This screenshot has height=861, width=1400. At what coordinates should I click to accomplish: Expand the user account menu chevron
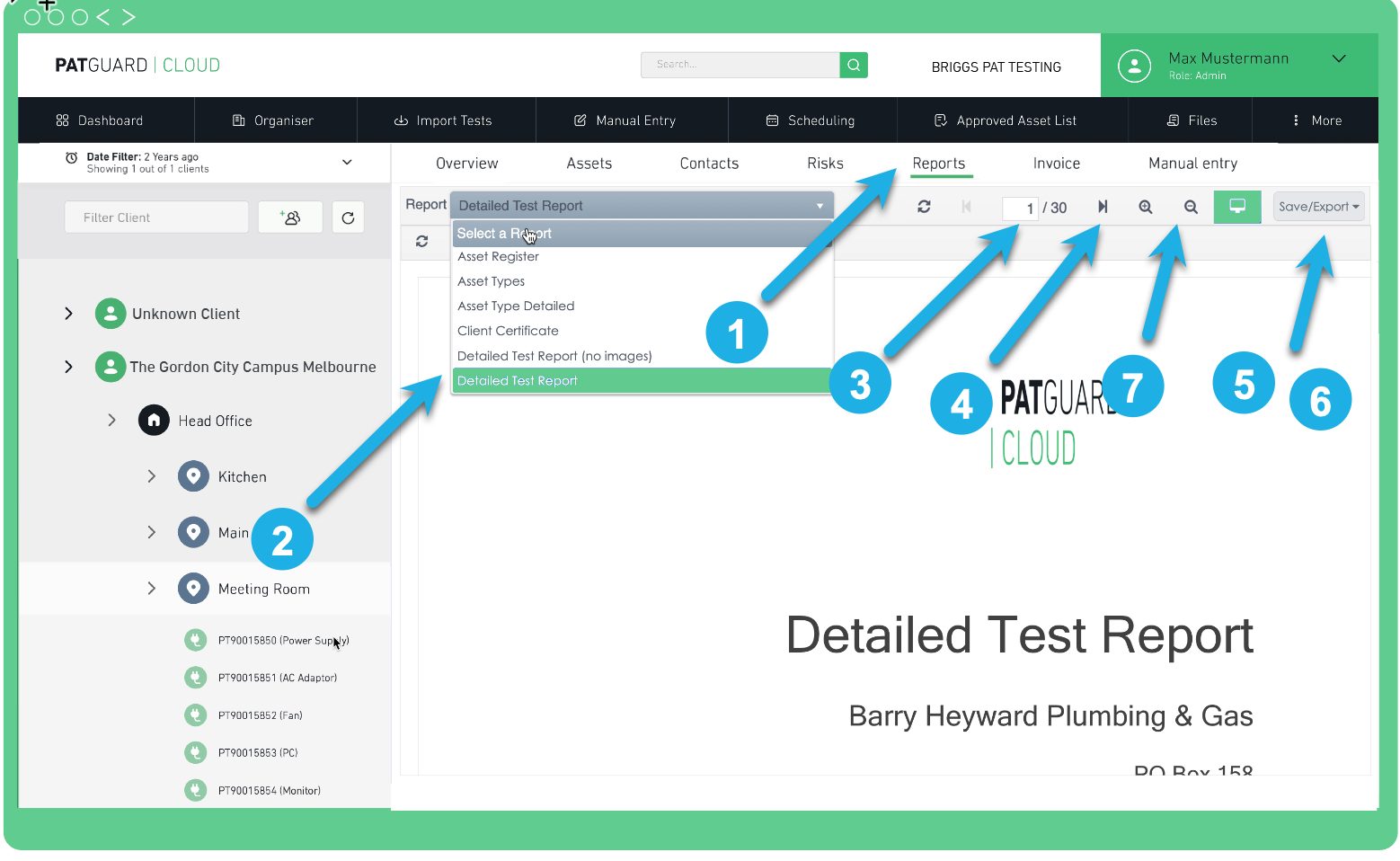(x=1339, y=58)
